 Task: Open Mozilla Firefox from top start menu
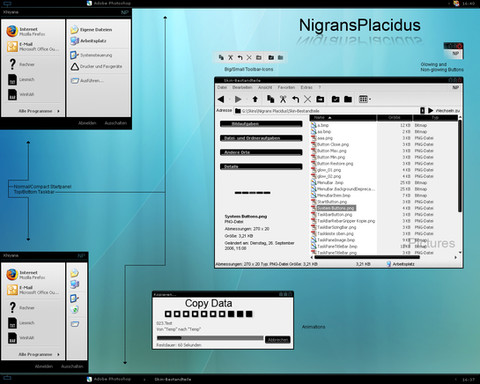(x=33, y=31)
